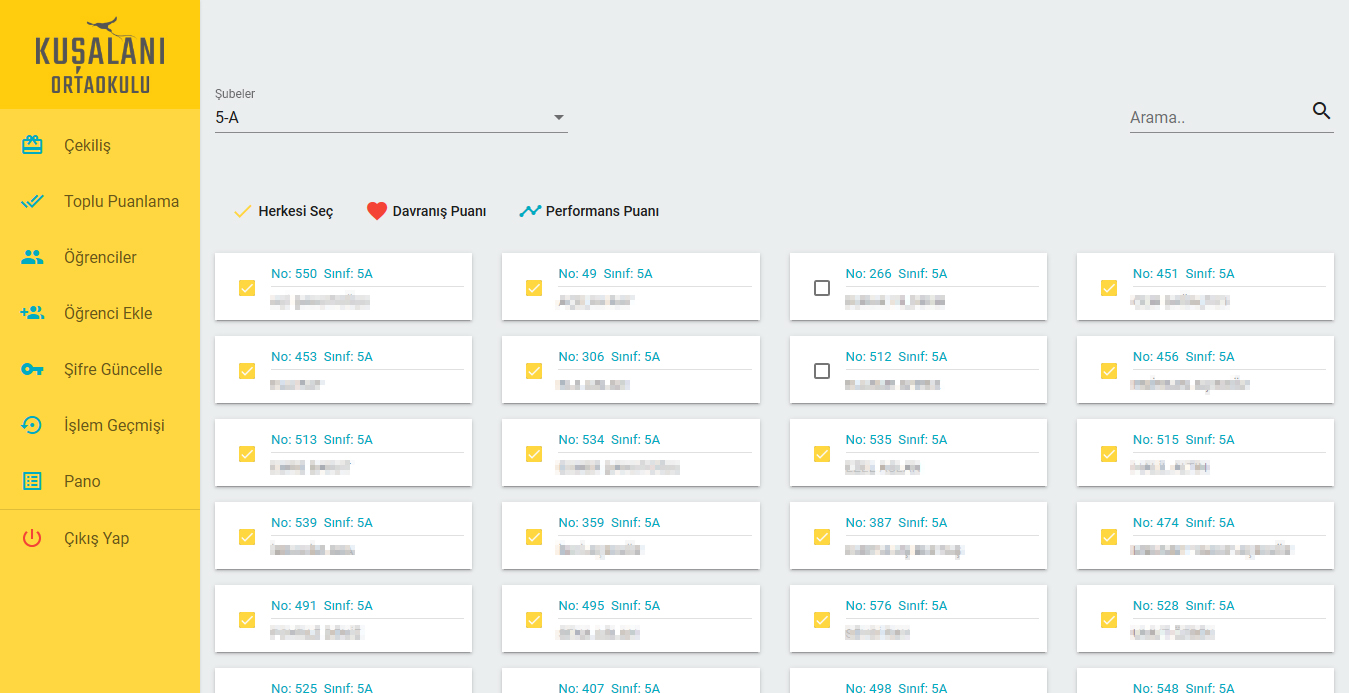Click the Kuşalanı Ortaokulu logo

coord(100,56)
